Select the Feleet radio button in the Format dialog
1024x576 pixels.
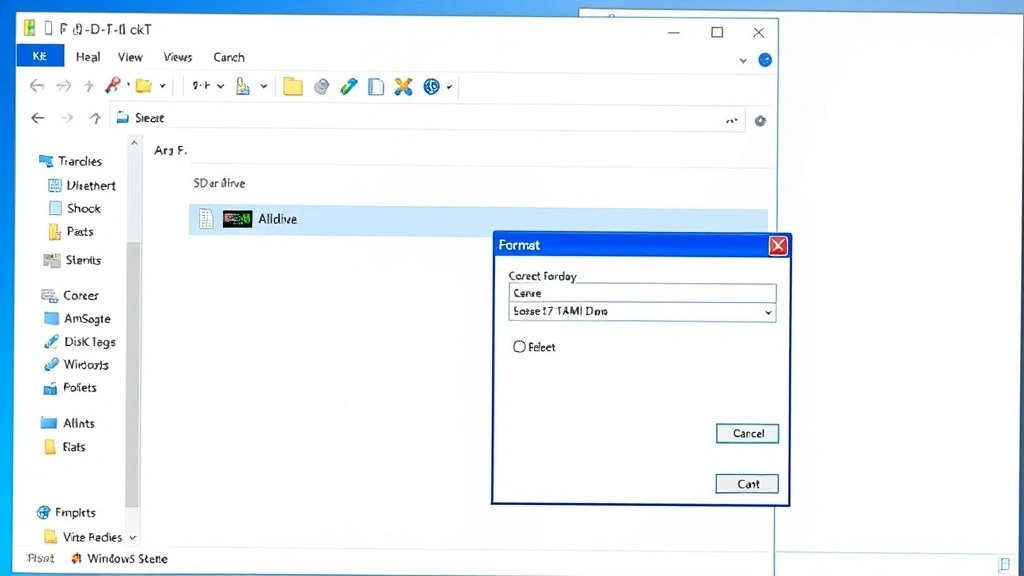[520, 346]
